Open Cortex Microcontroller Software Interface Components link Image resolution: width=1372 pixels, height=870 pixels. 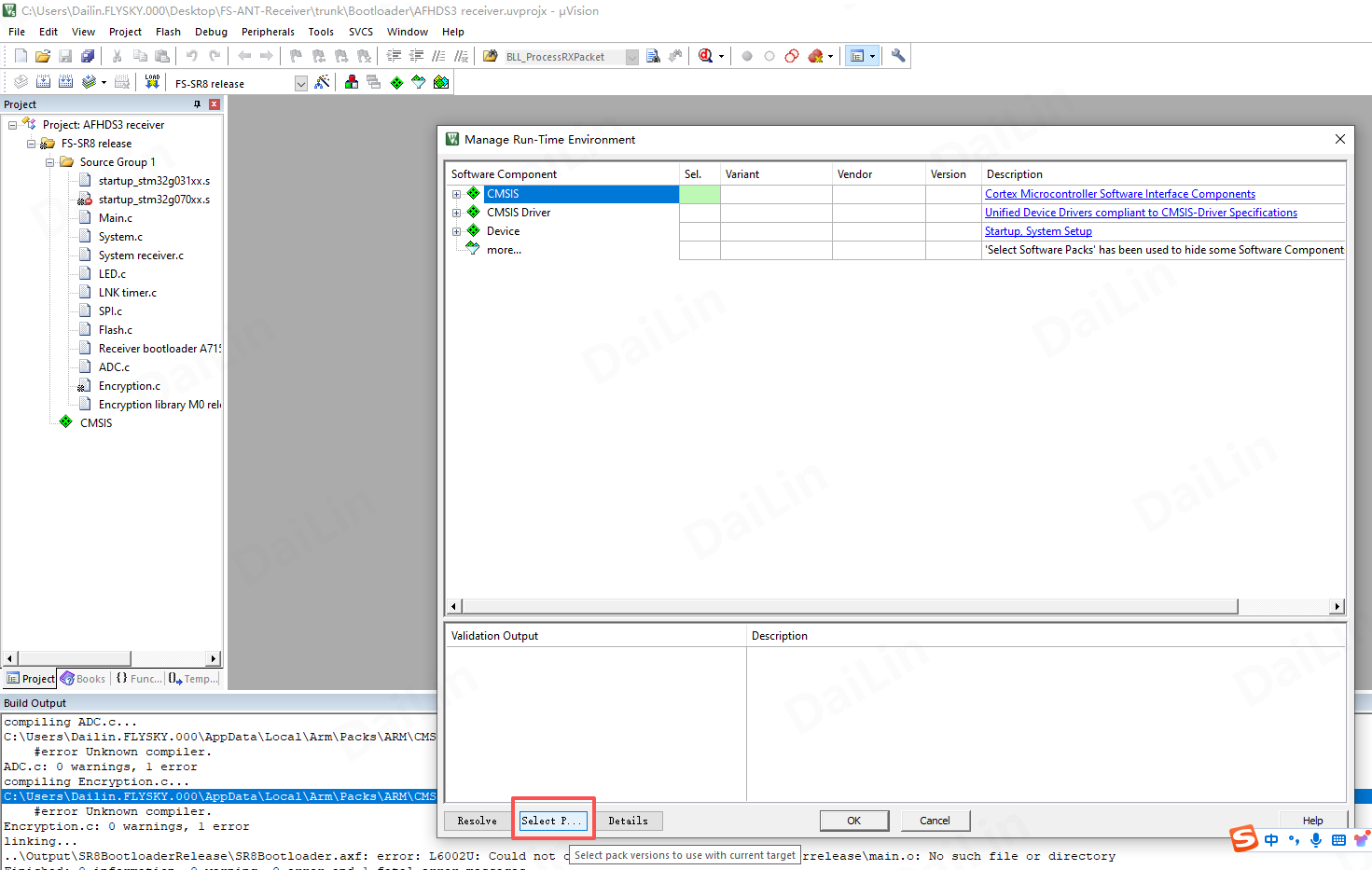coord(1120,194)
